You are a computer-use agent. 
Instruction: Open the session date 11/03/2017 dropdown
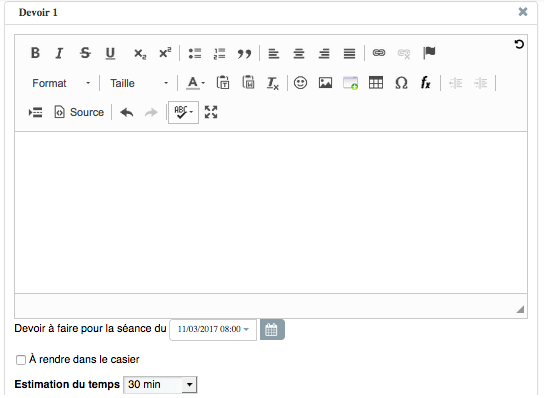coord(213,329)
